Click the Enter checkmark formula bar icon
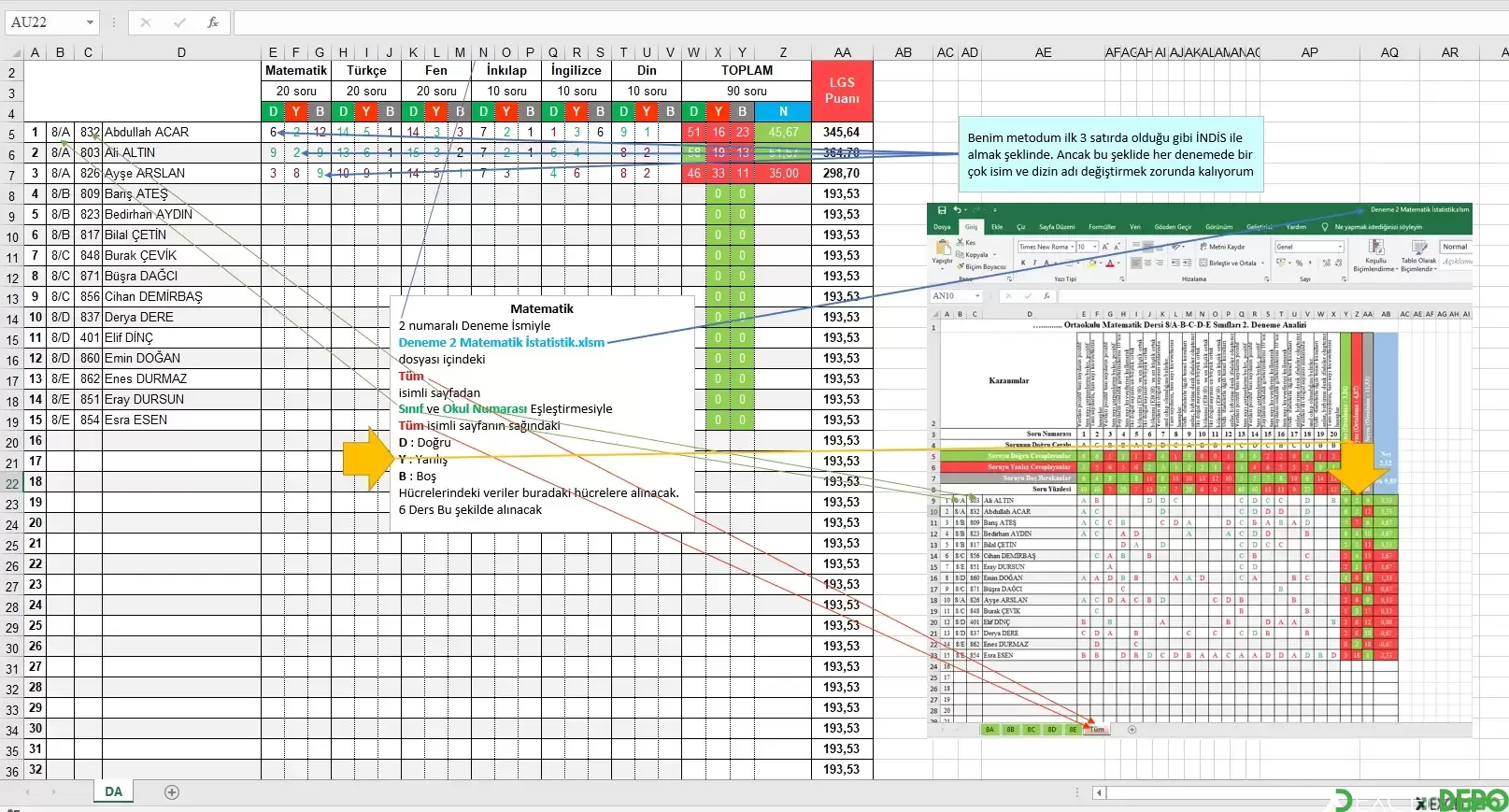This screenshot has height=812, width=1509. coord(179,22)
